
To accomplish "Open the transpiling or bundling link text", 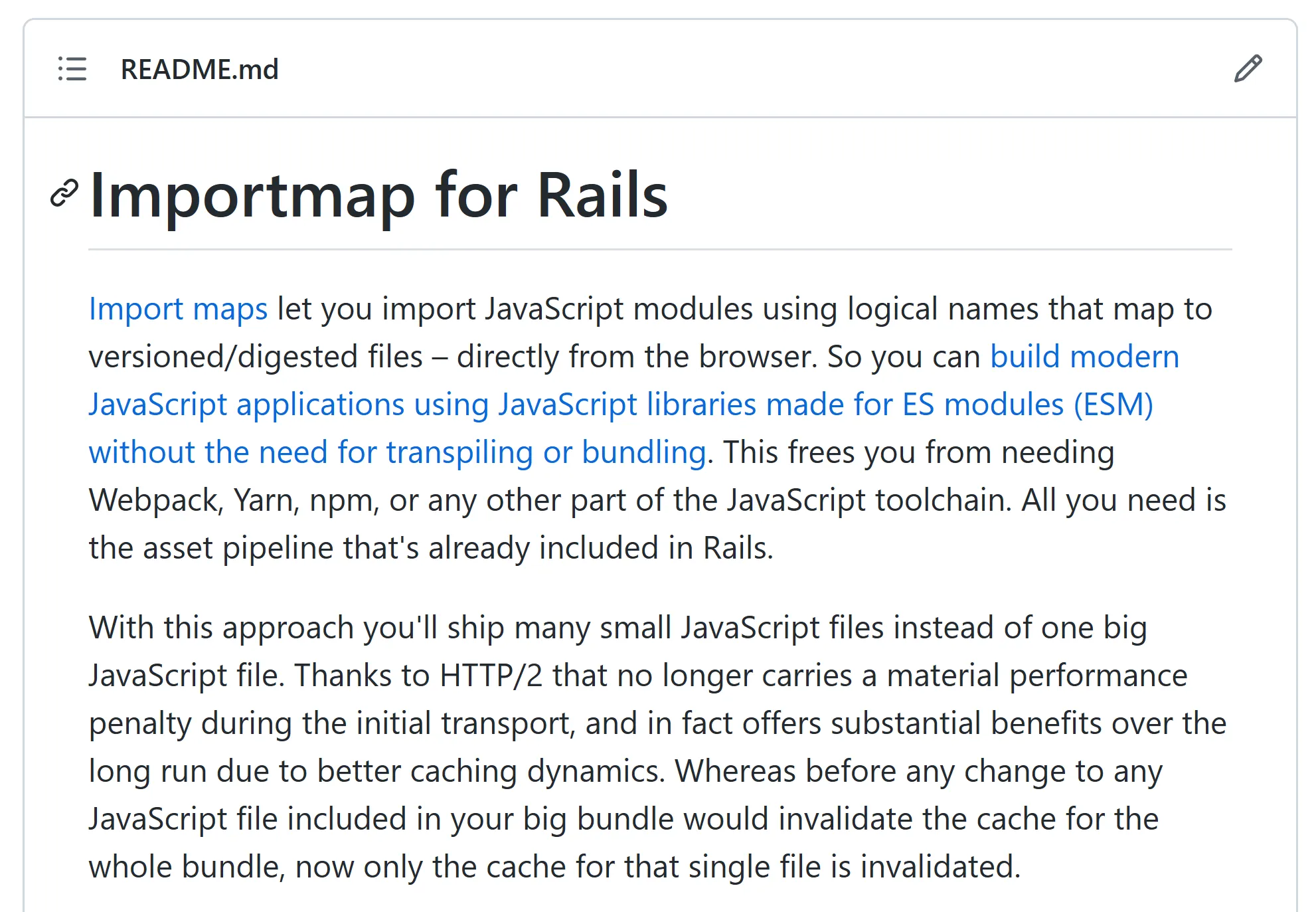I will click(544, 452).
